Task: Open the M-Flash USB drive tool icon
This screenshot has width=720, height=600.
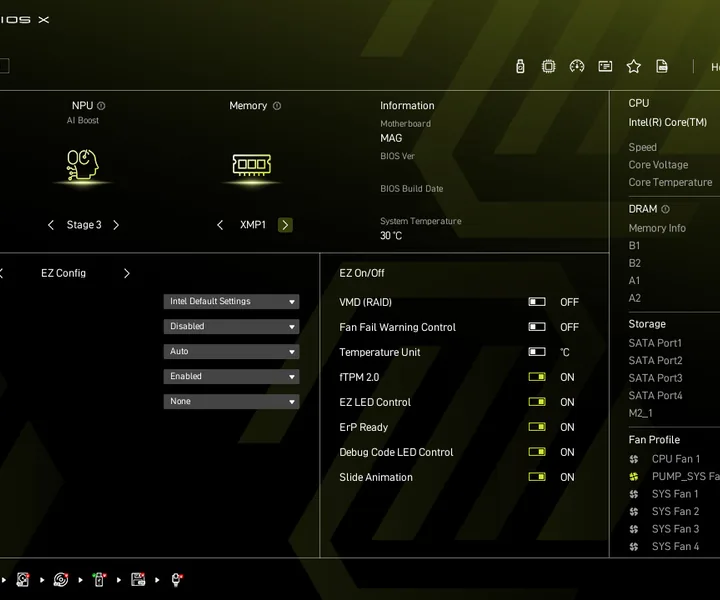Action: (520, 67)
